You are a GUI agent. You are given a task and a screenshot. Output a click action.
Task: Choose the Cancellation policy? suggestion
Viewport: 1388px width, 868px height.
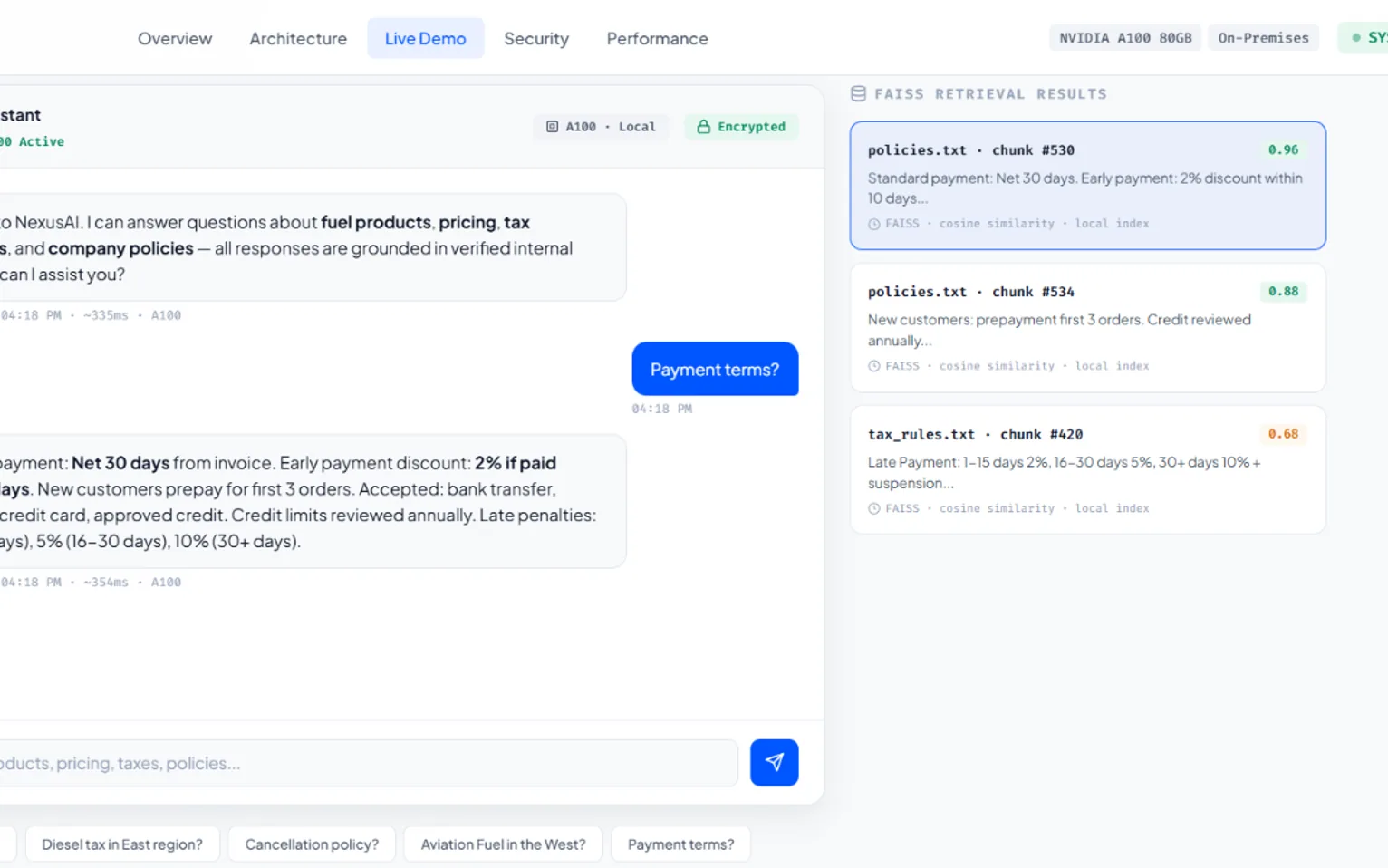pyautogui.click(x=312, y=844)
